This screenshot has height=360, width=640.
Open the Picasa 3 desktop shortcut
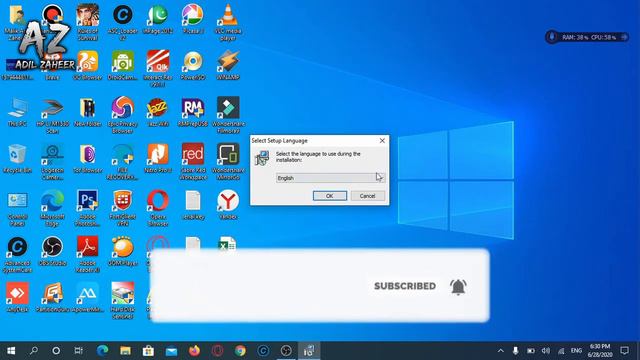(x=193, y=19)
